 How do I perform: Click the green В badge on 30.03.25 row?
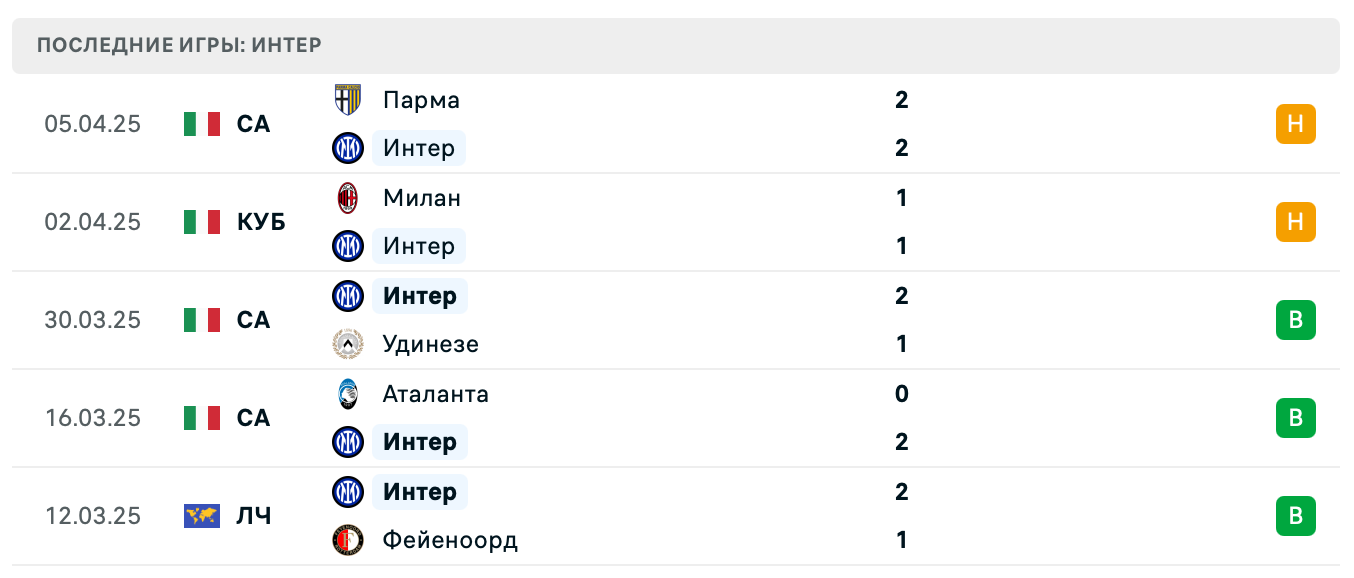coord(1296,320)
